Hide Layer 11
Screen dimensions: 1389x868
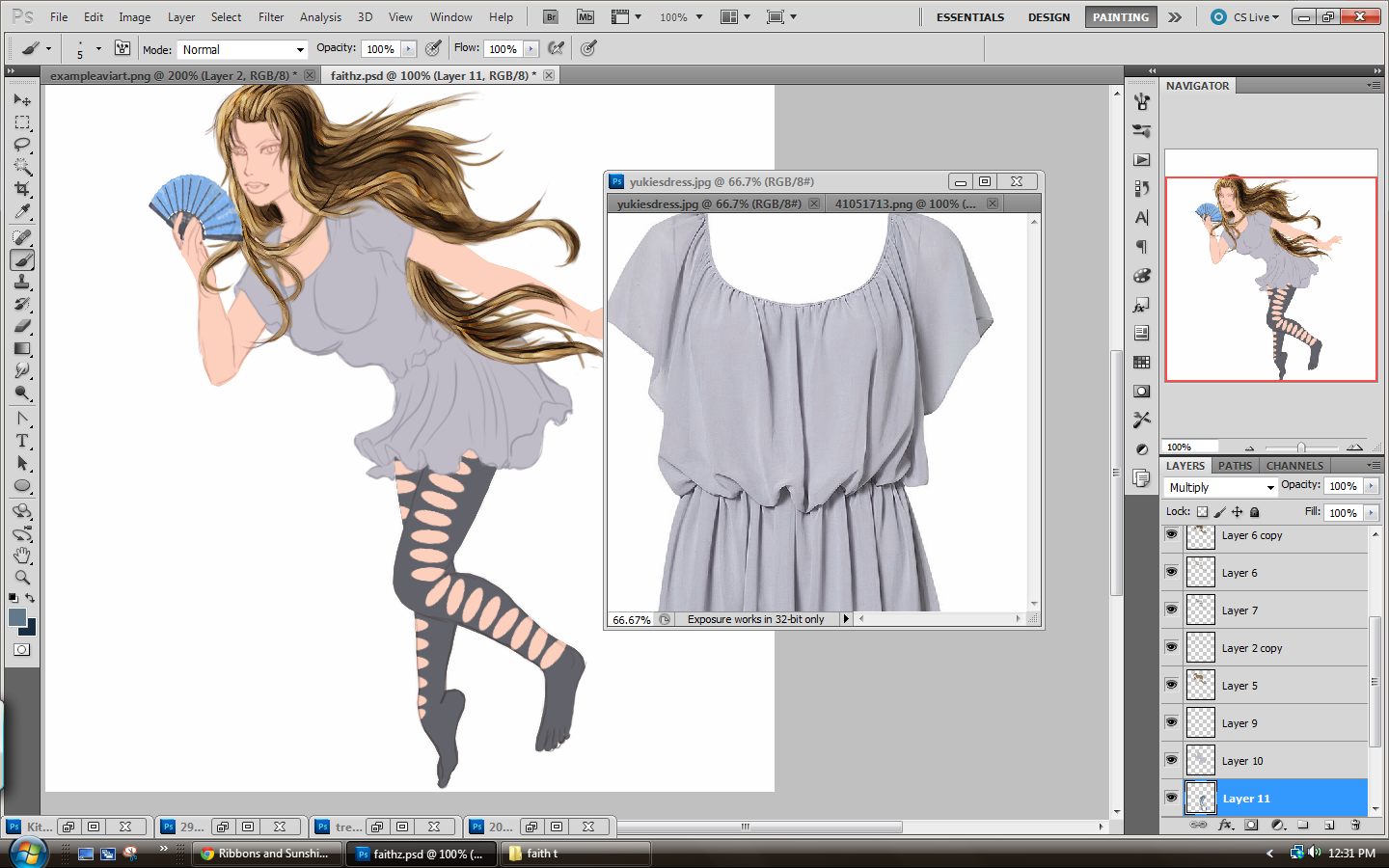1171,798
